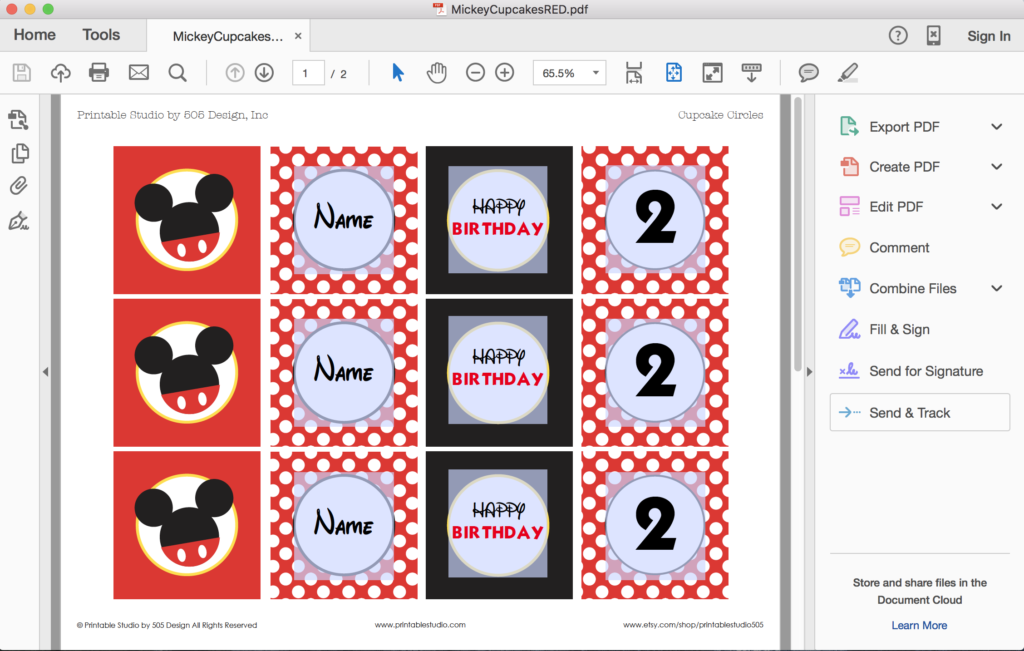Open Send for Signature tool
Image resolution: width=1024 pixels, height=651 pixels.
(x=926, y=371)
